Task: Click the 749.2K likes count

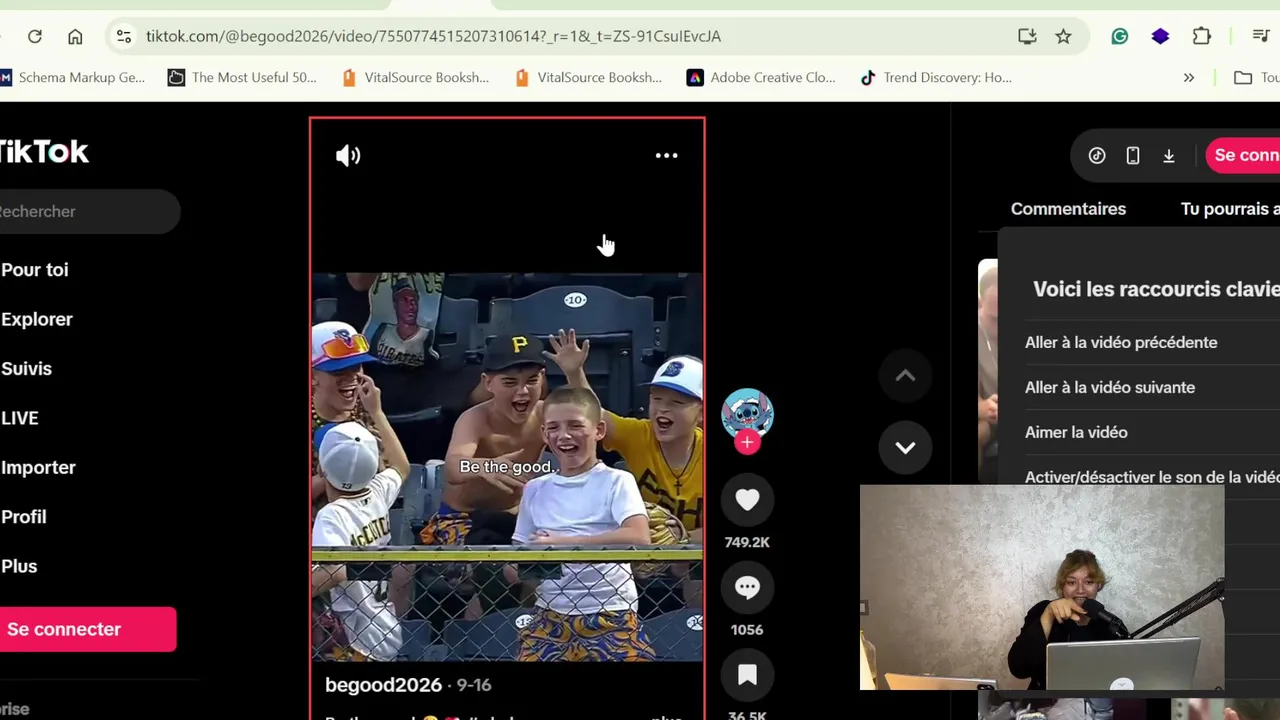Action: coord(747,542)
